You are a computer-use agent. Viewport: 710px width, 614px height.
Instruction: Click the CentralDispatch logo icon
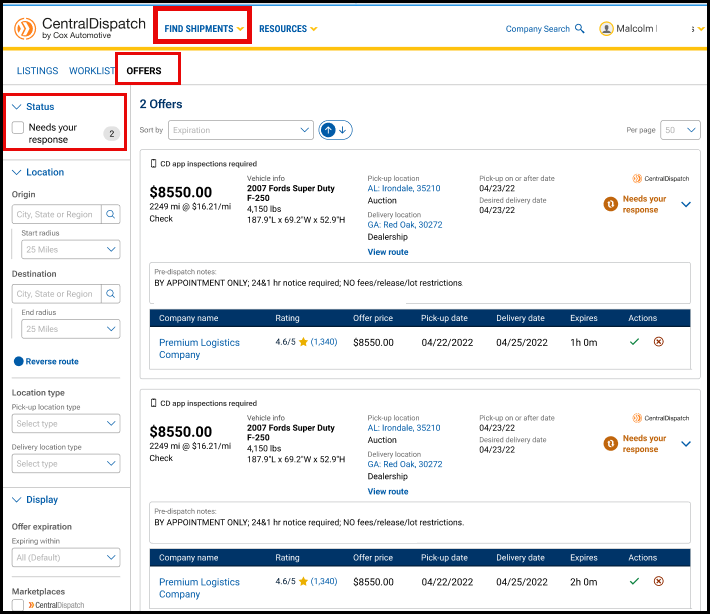pos(25,29)
